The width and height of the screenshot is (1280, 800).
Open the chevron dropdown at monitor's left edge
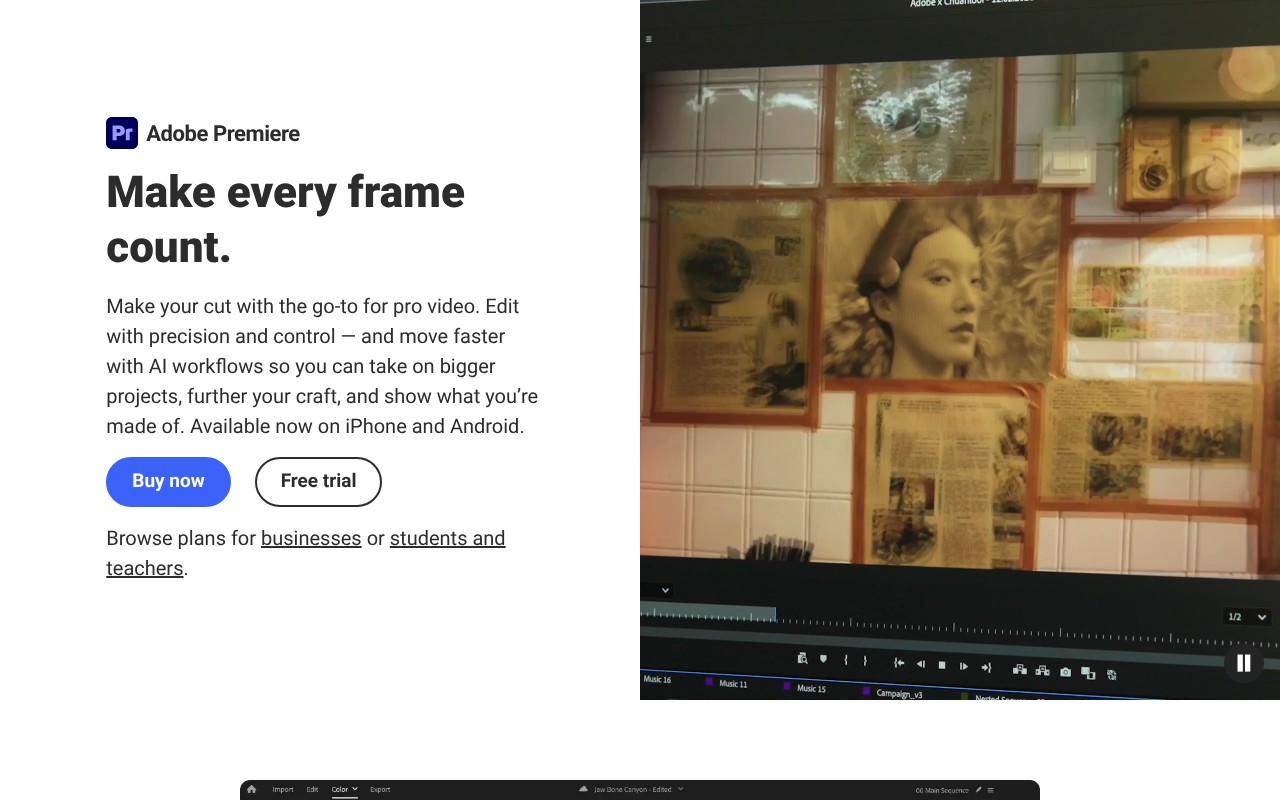click(665, 590)
